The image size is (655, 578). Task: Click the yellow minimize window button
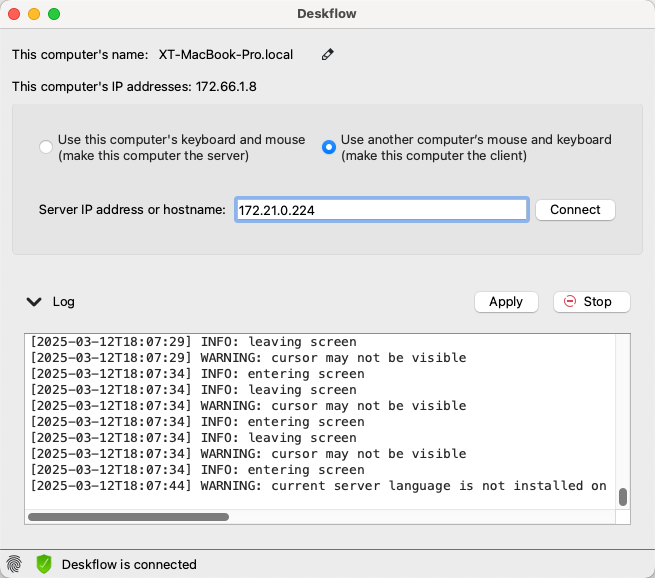34,14
